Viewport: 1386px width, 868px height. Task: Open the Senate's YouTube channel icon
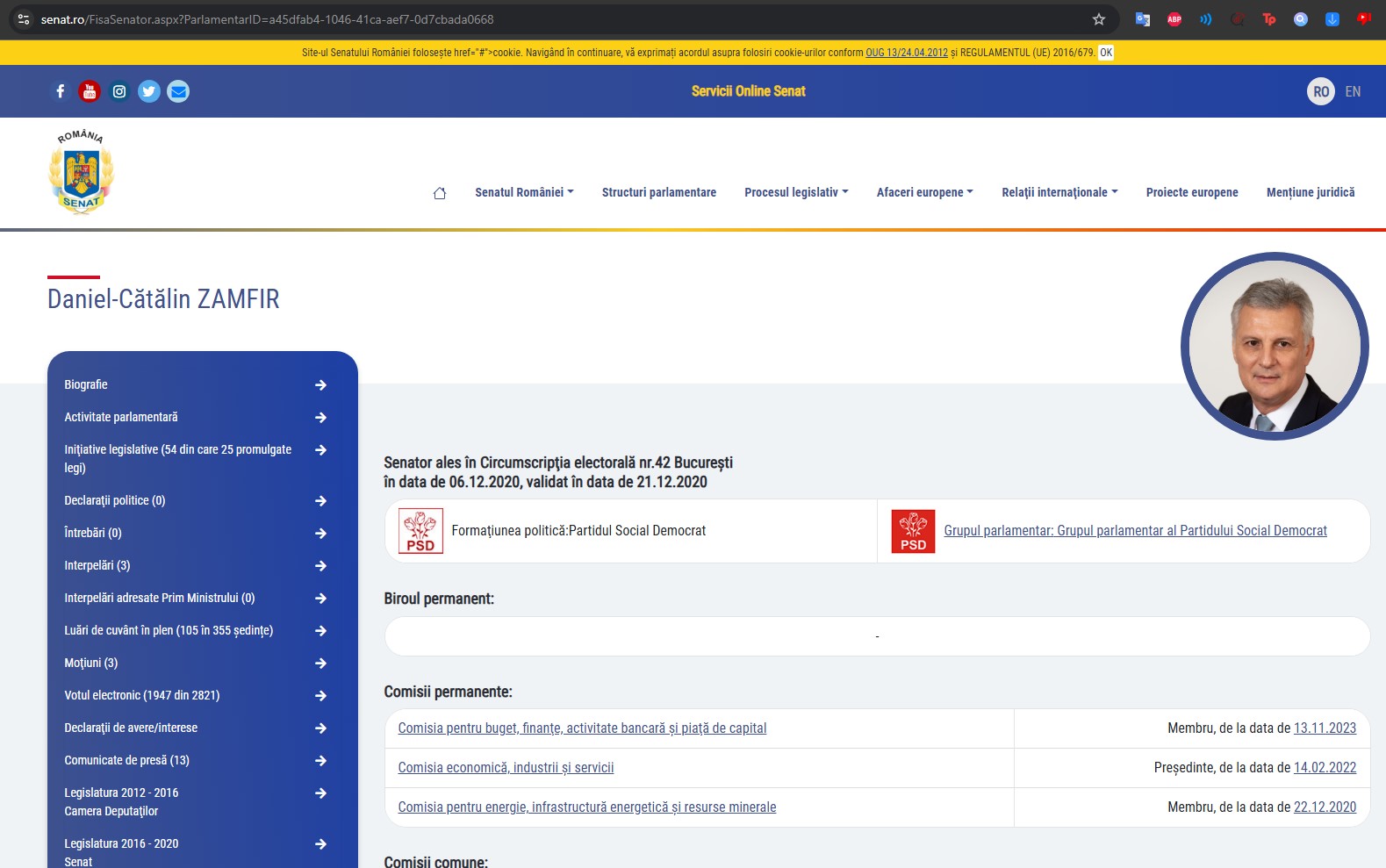90,91
